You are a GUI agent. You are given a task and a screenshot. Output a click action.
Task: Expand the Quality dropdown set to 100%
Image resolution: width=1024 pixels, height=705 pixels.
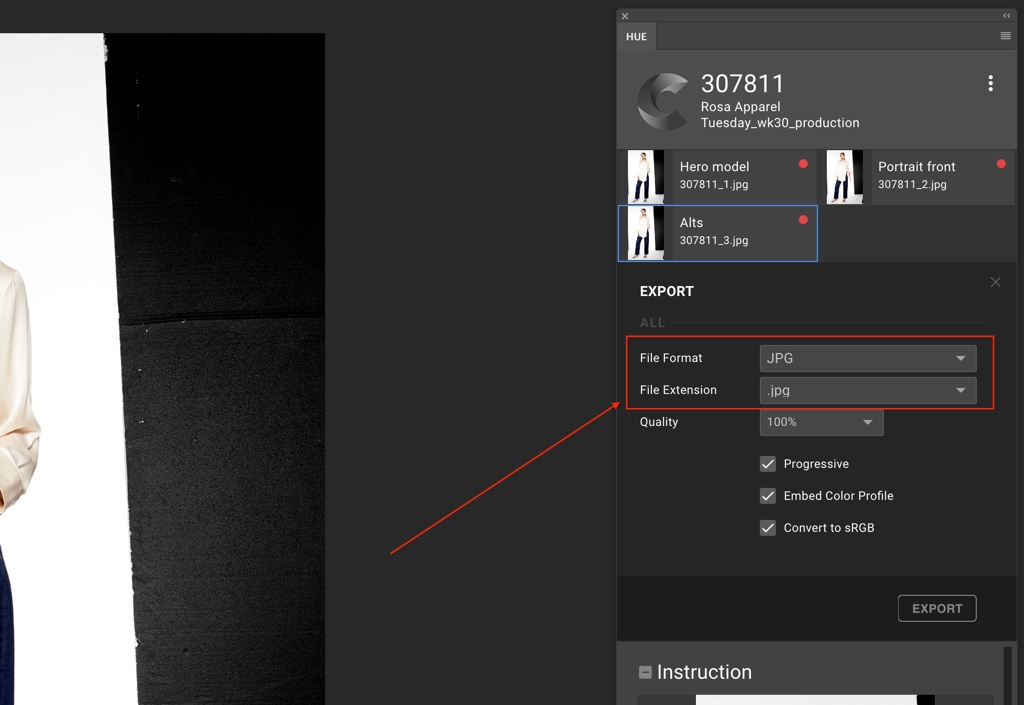(821, 422)
